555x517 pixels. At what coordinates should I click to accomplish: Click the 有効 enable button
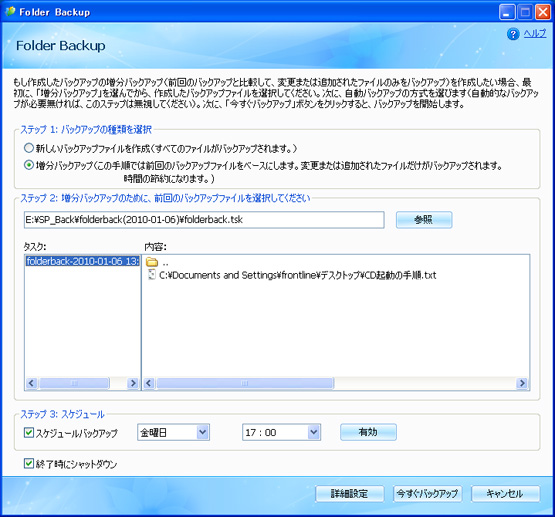368,432
